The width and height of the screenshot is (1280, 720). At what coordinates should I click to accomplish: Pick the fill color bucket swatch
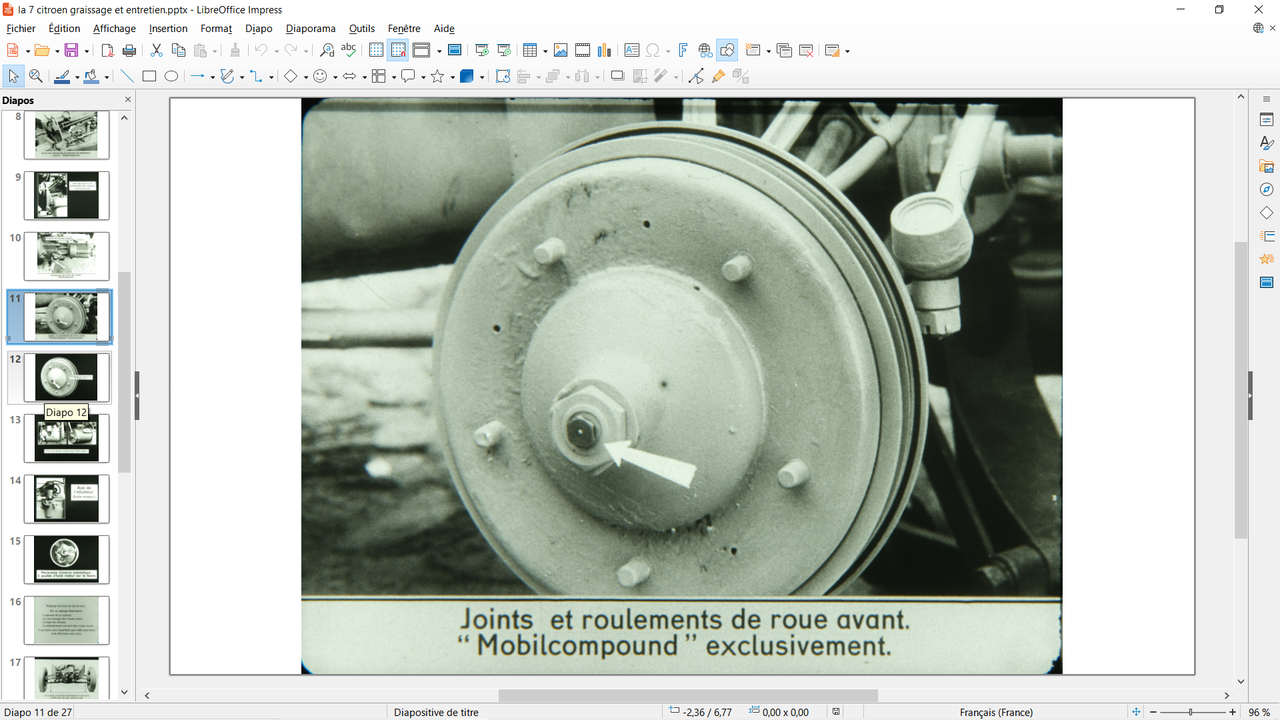[91, 76]
